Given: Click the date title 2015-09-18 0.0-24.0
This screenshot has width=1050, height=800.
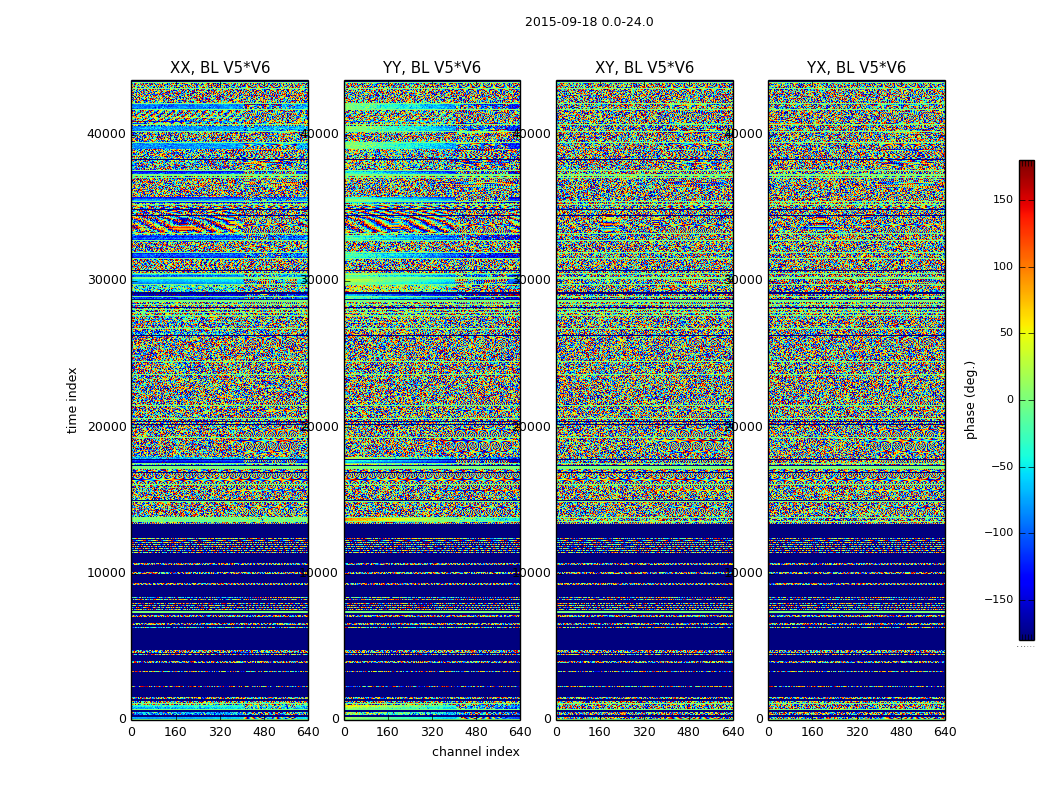Looking at the screenshot, I should (x=589, y=22).
